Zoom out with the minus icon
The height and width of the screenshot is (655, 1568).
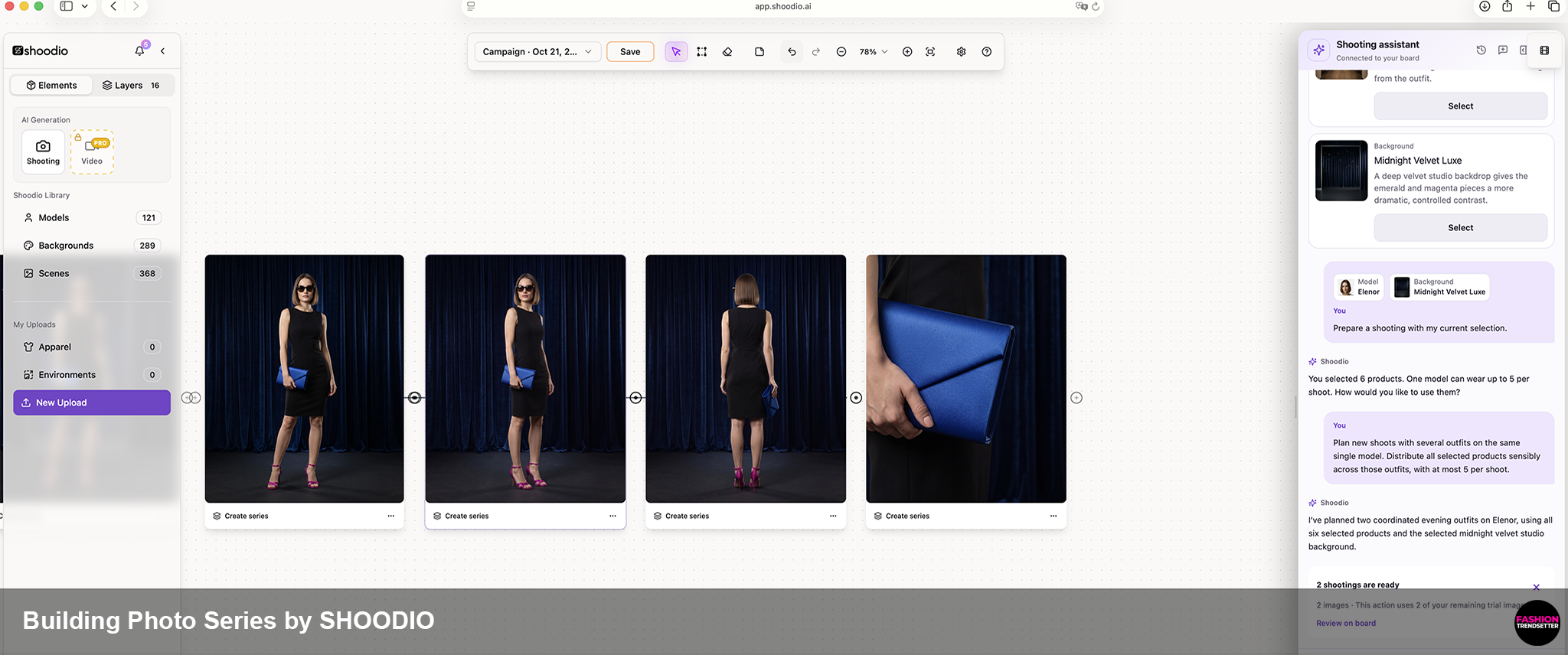pyautogui.click(x=841, y=52)
